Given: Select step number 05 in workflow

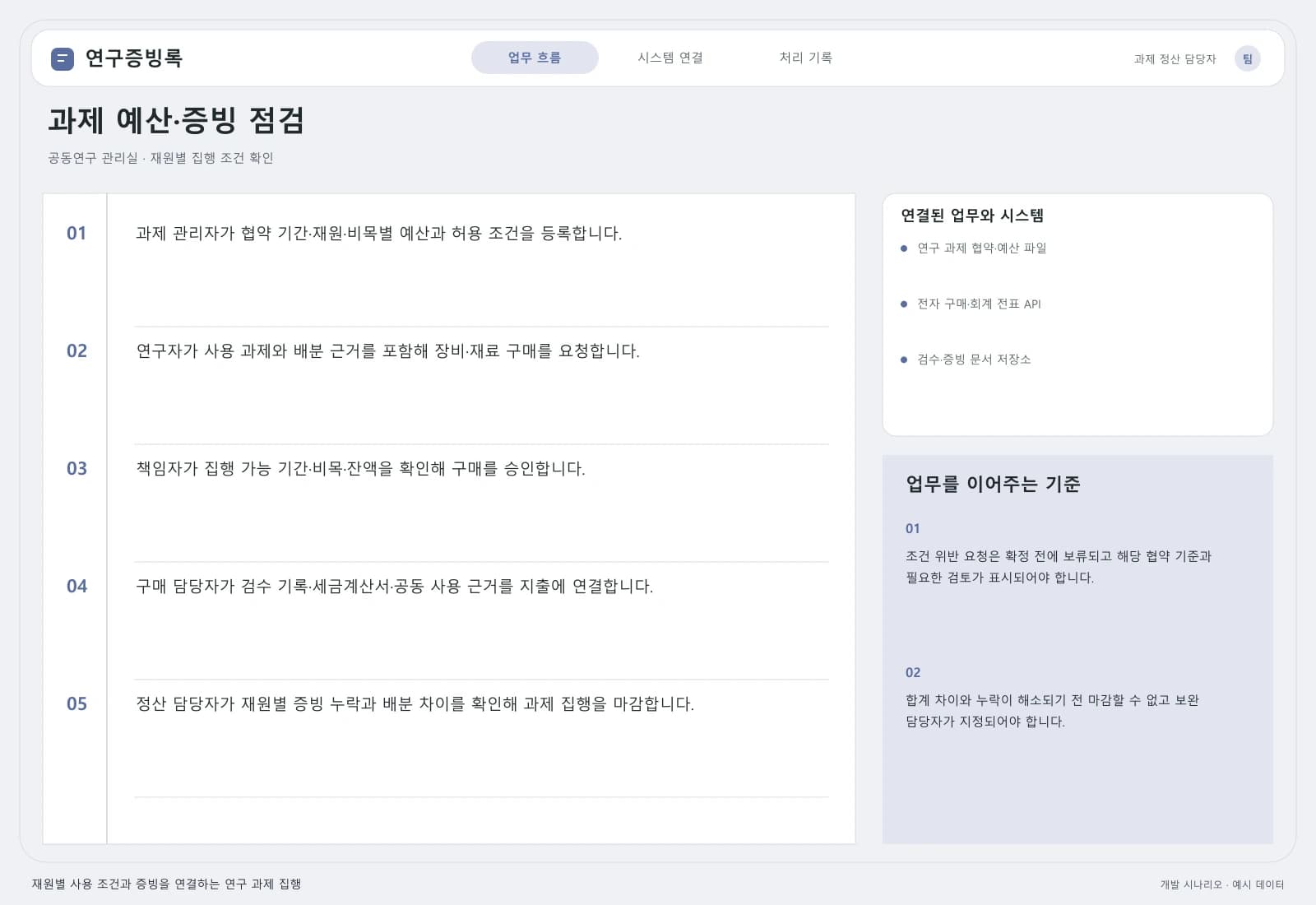Looking at the screenshot, I should [x=76, y=704].
